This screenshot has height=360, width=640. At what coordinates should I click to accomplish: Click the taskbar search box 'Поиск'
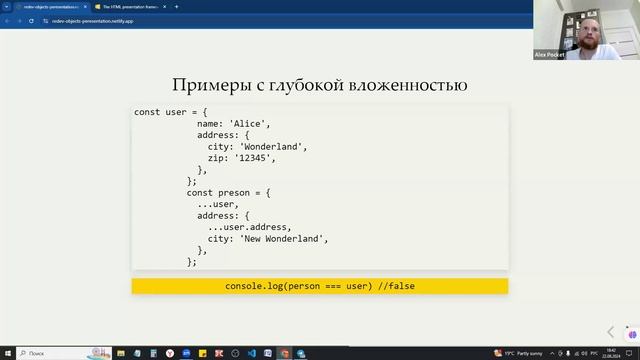[x=64, y=353]
